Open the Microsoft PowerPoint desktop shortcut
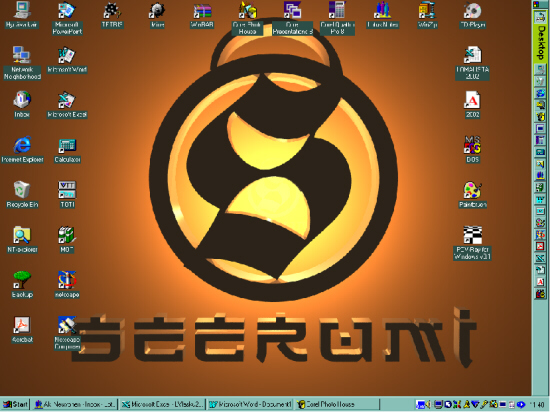The height and width of the screenshot is (412, 550). click(x=67, y=18)
